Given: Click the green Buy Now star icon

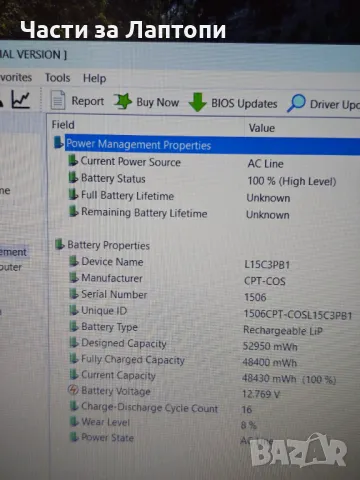Looking at the screenshot, I should [122, 101].
